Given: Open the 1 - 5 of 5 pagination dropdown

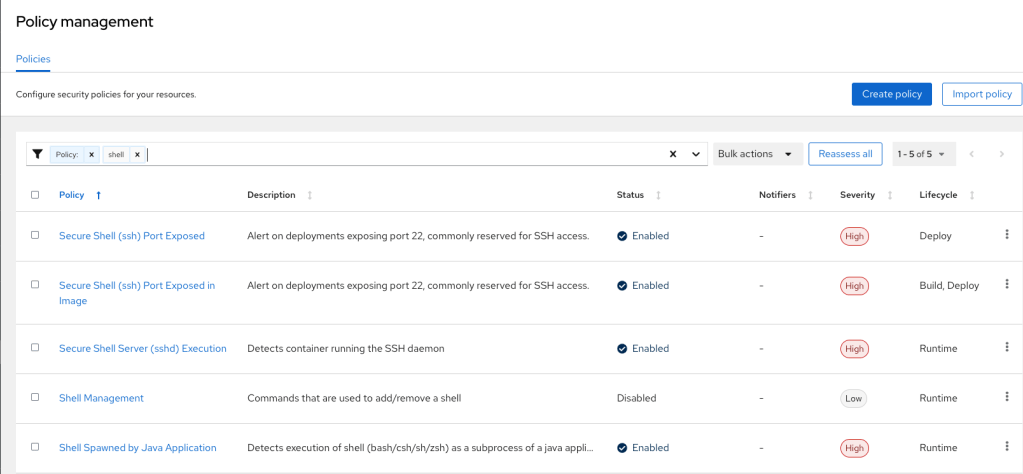Looking at the screenshot, I should tap(921, 154).
